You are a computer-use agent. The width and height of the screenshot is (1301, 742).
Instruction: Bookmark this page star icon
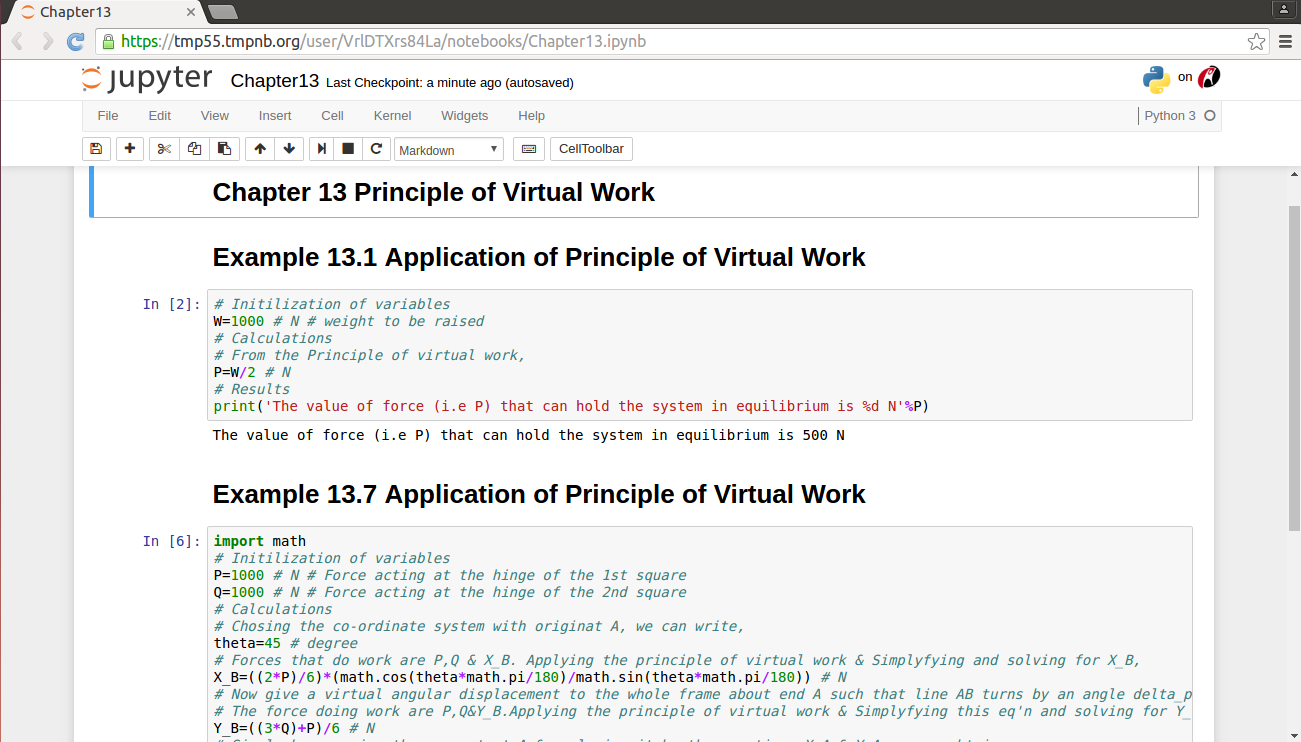[1257, 41]
